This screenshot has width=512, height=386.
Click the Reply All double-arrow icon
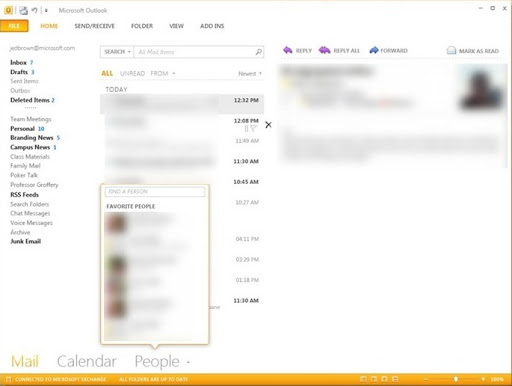(324, 50)
